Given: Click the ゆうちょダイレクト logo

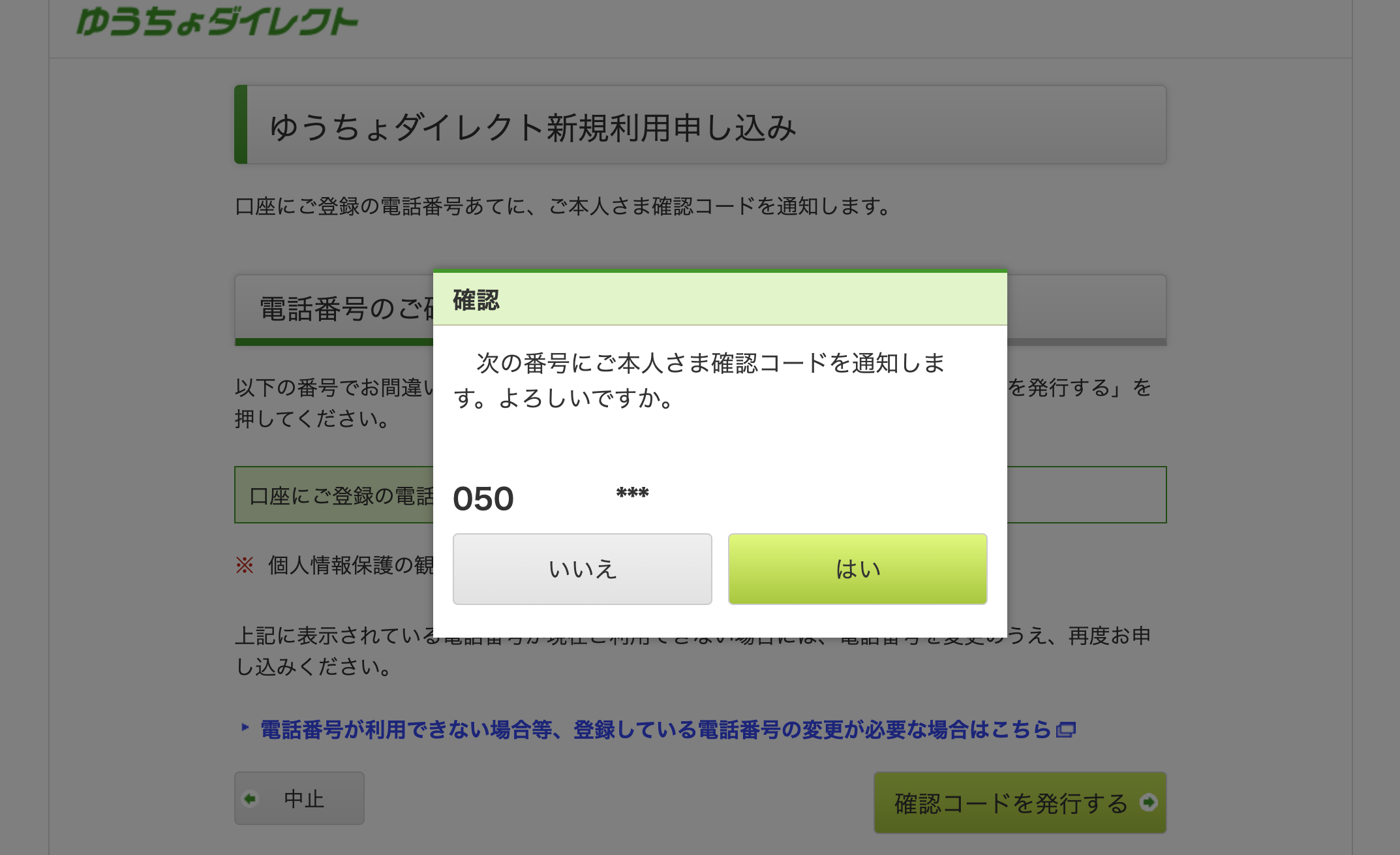Looking at the screenshot, I should pos(217,21).
